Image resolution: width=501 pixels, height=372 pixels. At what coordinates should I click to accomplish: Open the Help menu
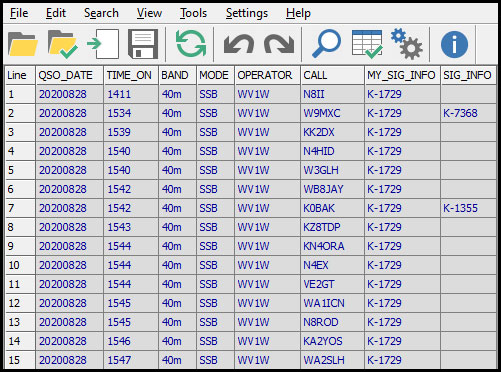coord(298,13)
